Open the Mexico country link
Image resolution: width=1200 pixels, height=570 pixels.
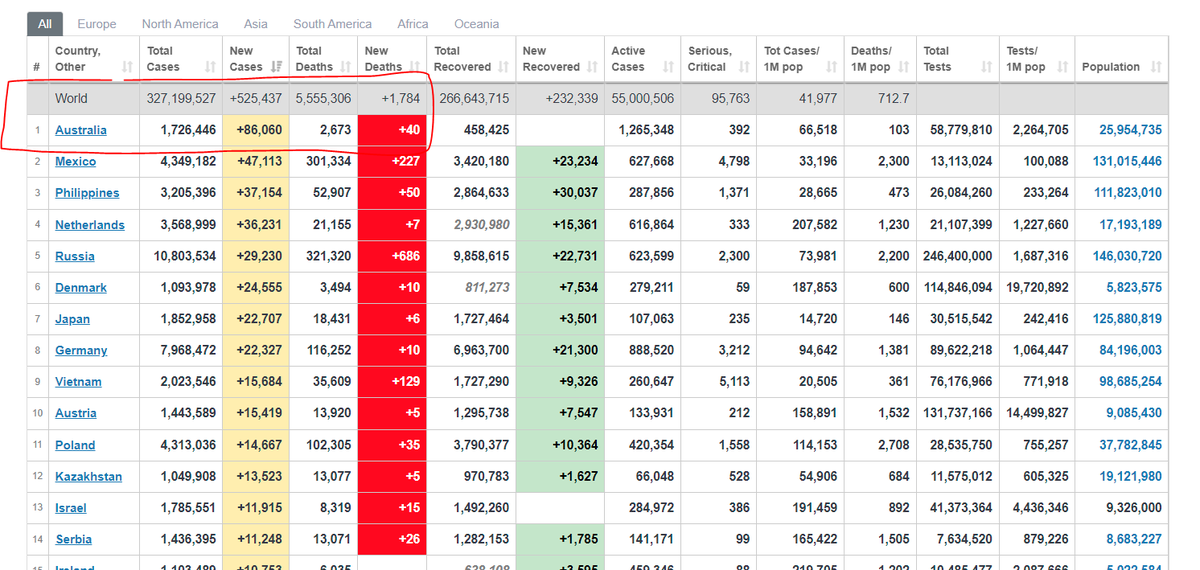click(x=76, y=161)
